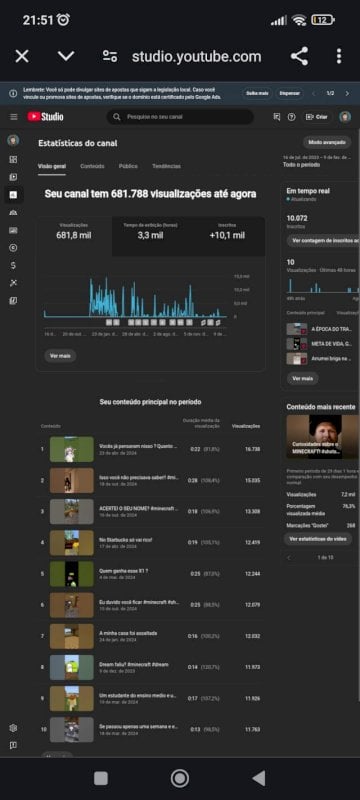Image resolution: width=360 pixels, height=800 pixels.
Task: Go to previous banner notice with left arrow
Action: tap(314, 93)
